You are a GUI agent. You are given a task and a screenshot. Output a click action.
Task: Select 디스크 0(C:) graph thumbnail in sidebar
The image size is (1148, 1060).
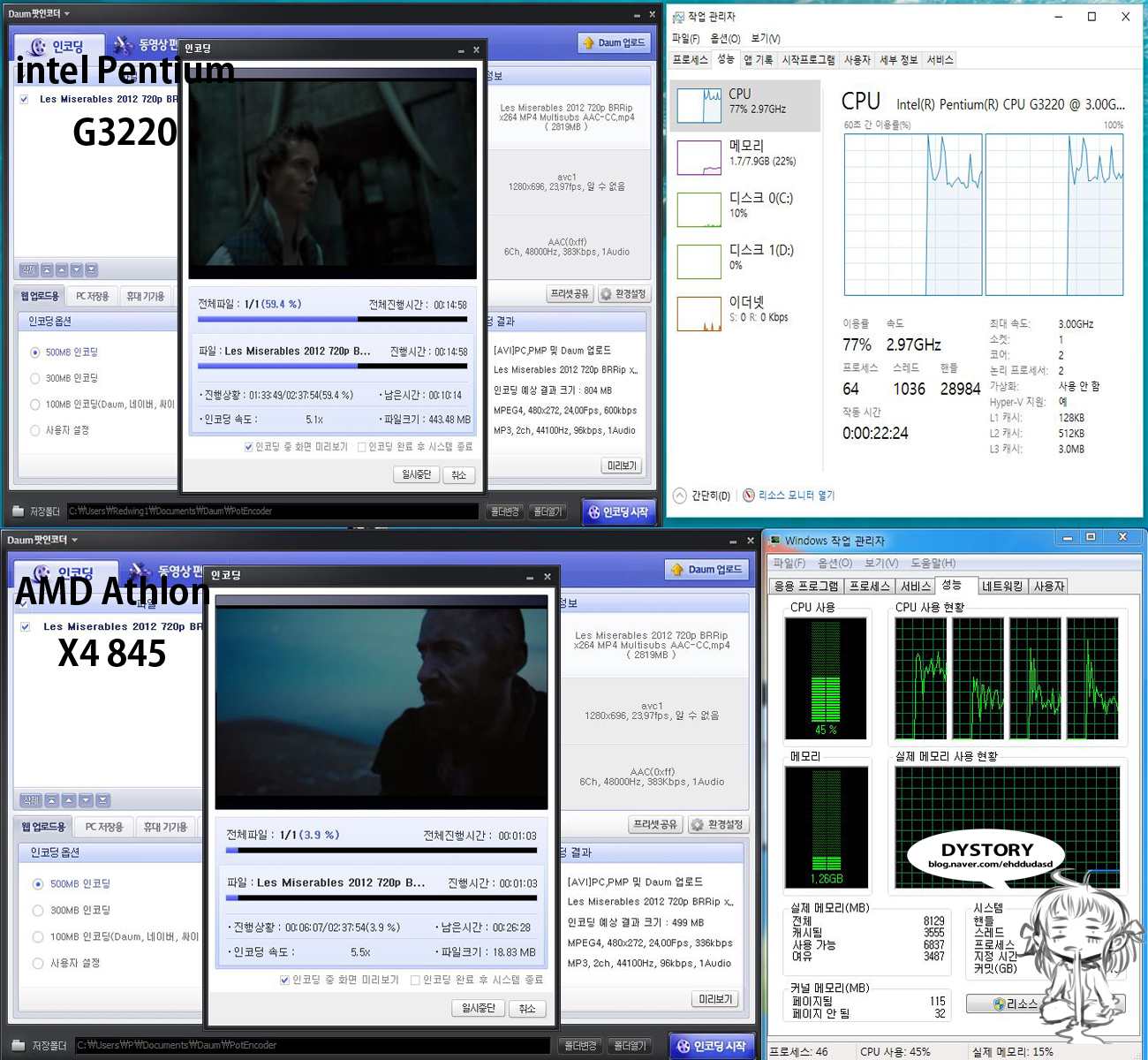(x=699, y=210)
